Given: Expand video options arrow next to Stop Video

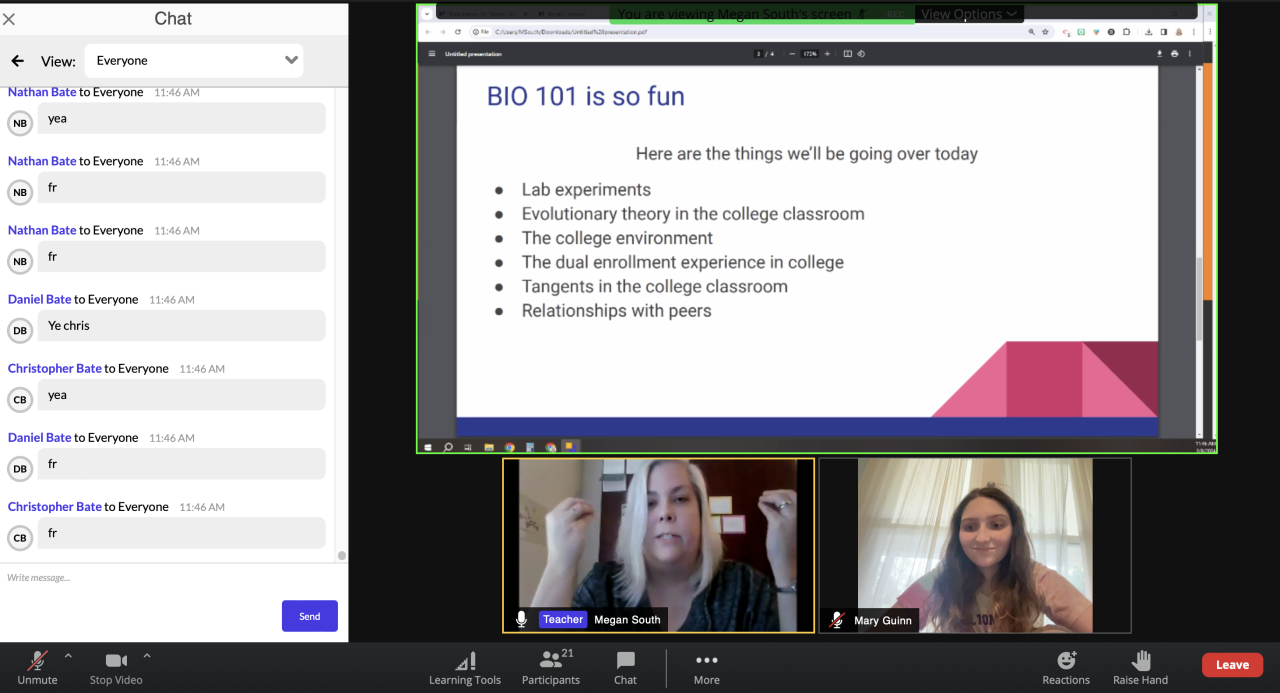Looking at the screenshot, I should pyautogui.click(x=147, y=657).
